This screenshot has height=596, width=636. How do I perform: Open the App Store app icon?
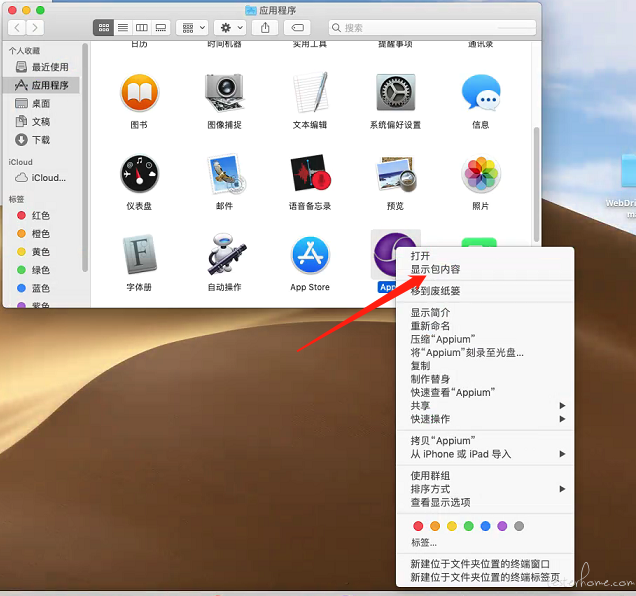310,255
